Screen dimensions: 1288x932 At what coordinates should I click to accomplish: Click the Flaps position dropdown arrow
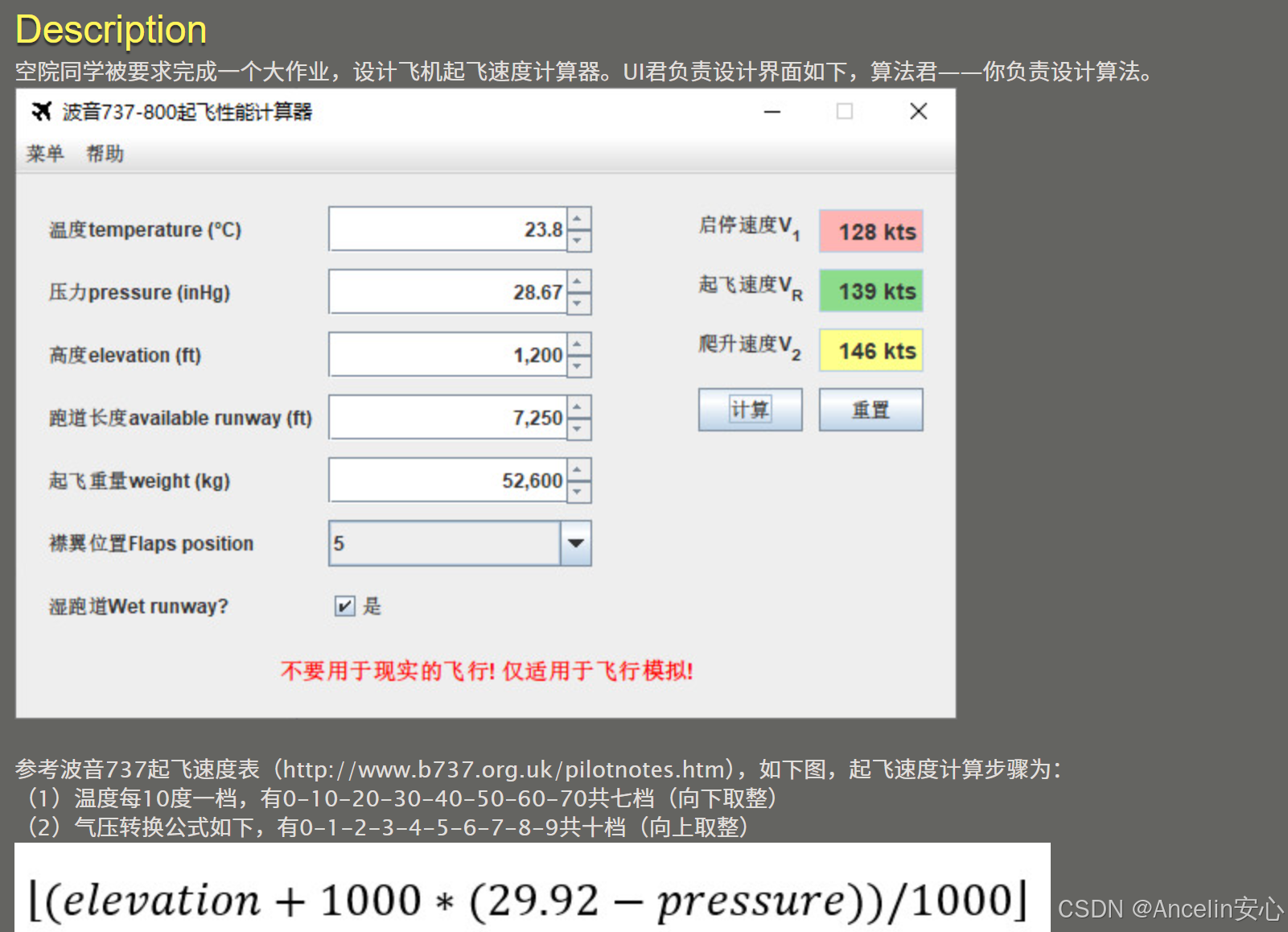[x=576, y=543]
